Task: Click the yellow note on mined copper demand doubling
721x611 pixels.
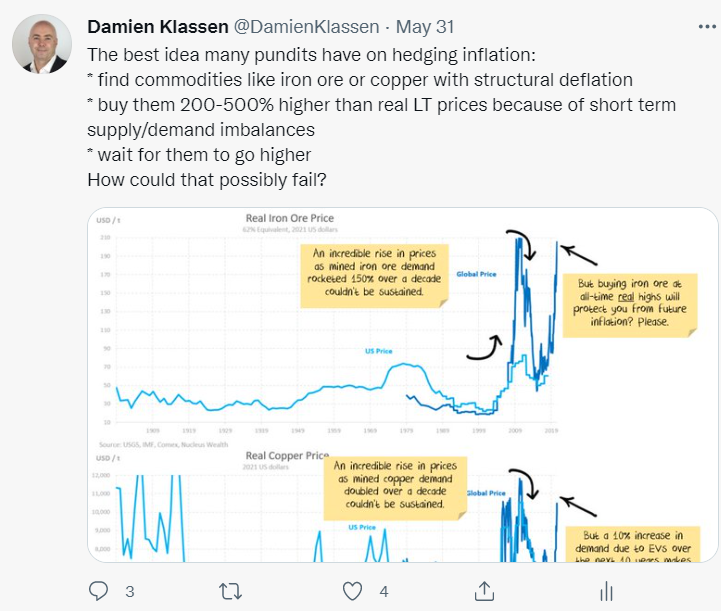Action: click(x=397, y=485)
